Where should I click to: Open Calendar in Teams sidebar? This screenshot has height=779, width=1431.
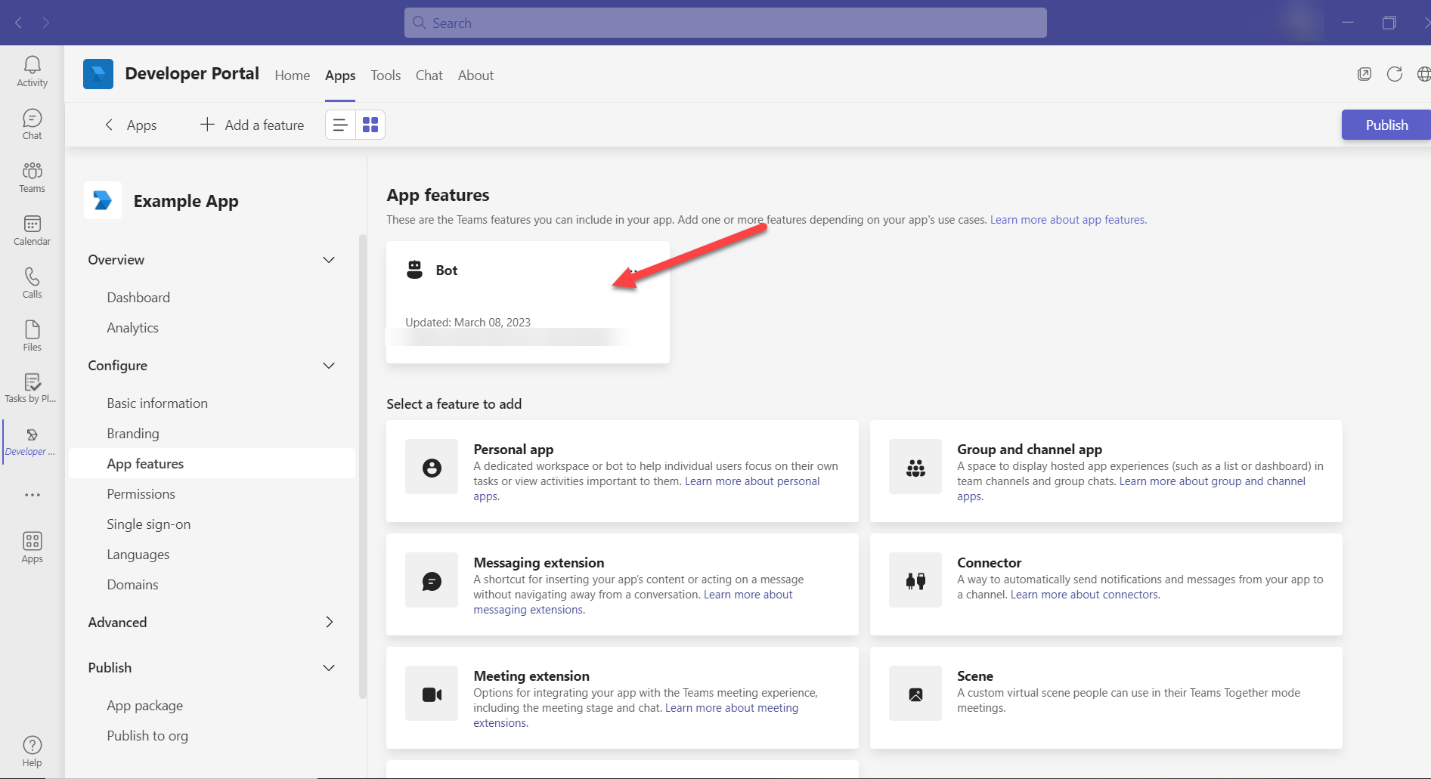click(32, 230)
